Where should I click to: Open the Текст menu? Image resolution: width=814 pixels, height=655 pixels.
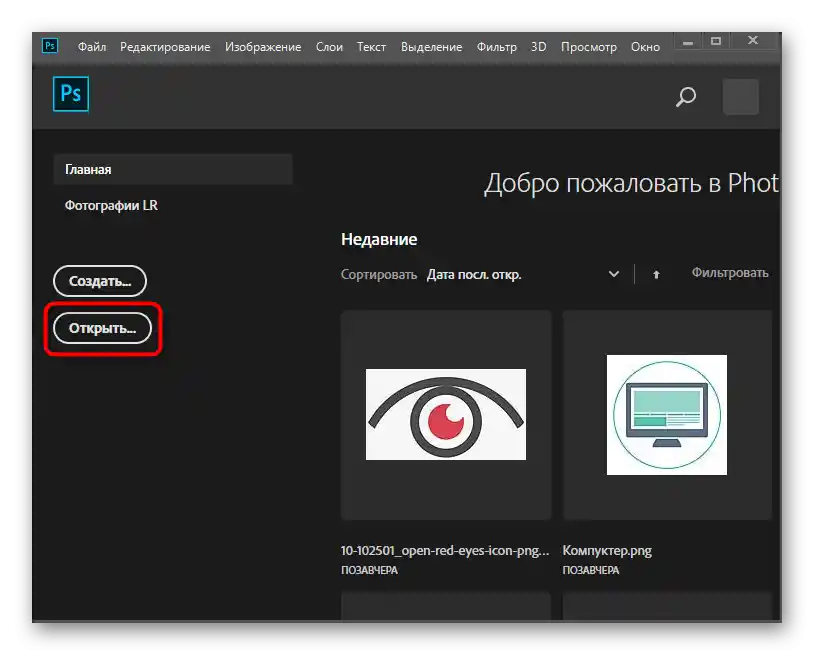coord(371,47)
